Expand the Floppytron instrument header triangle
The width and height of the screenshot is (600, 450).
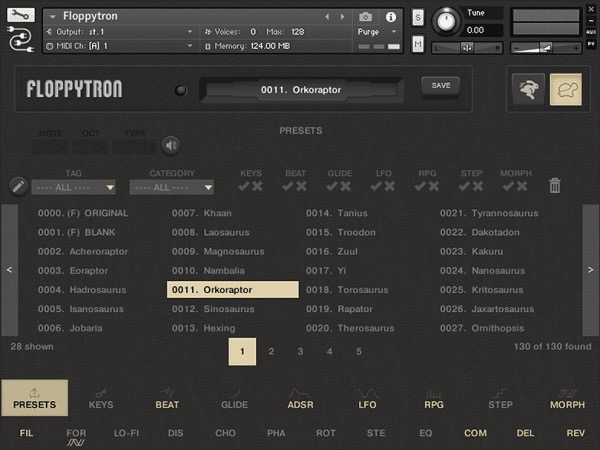(53, 16)
